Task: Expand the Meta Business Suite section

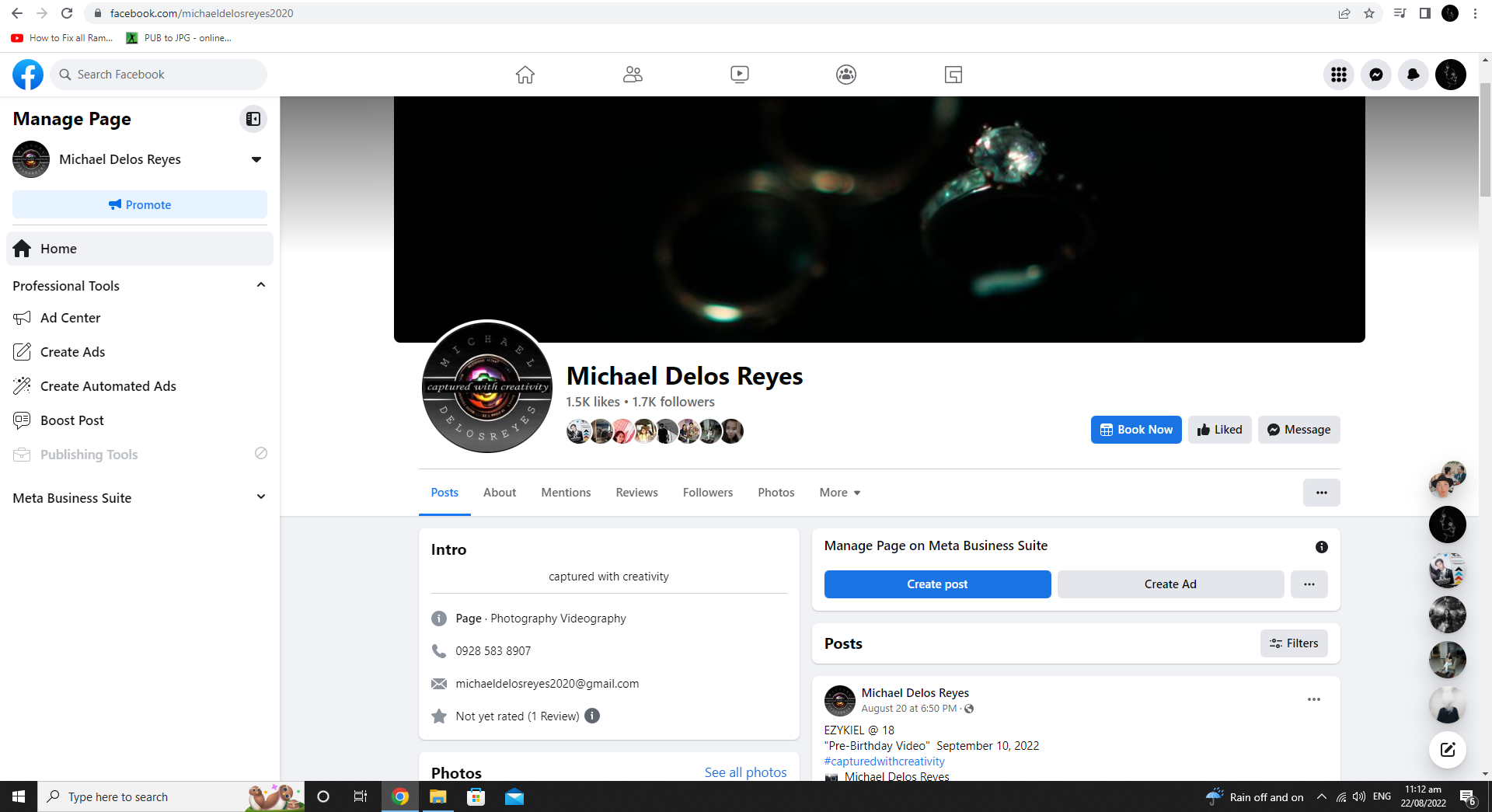Action: click(x=261, y=497)
